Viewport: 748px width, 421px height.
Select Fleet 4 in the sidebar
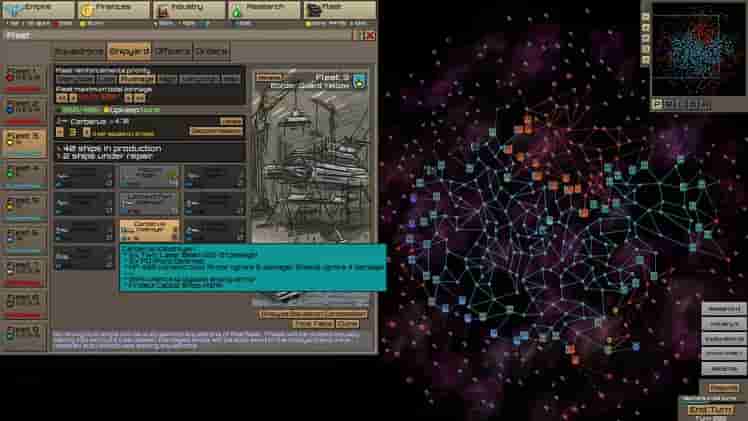click(x=24, y=172)
